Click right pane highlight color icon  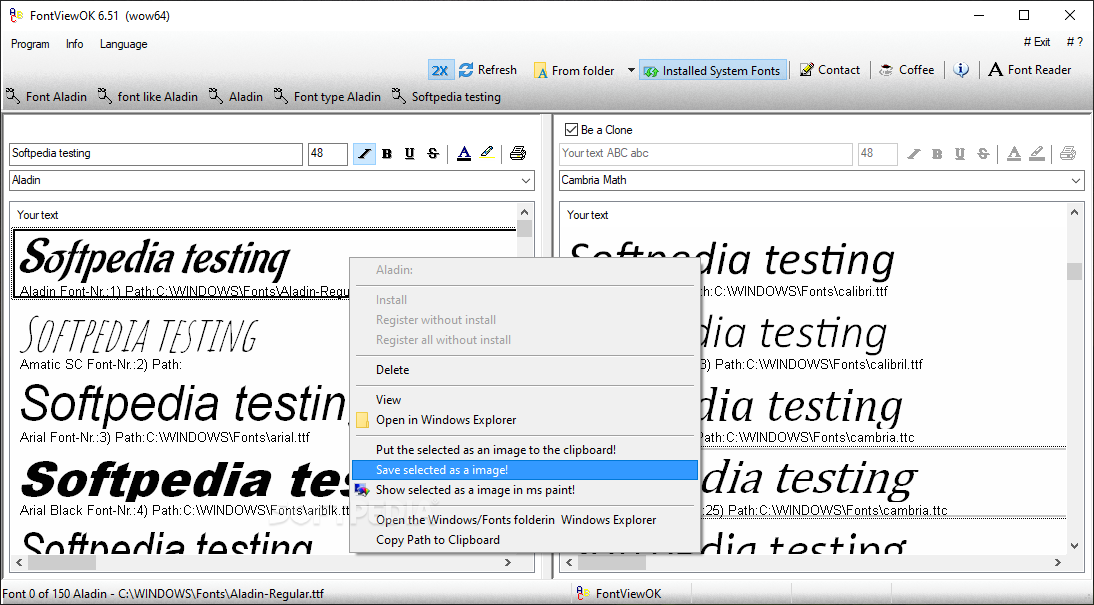click(1037, 154)
